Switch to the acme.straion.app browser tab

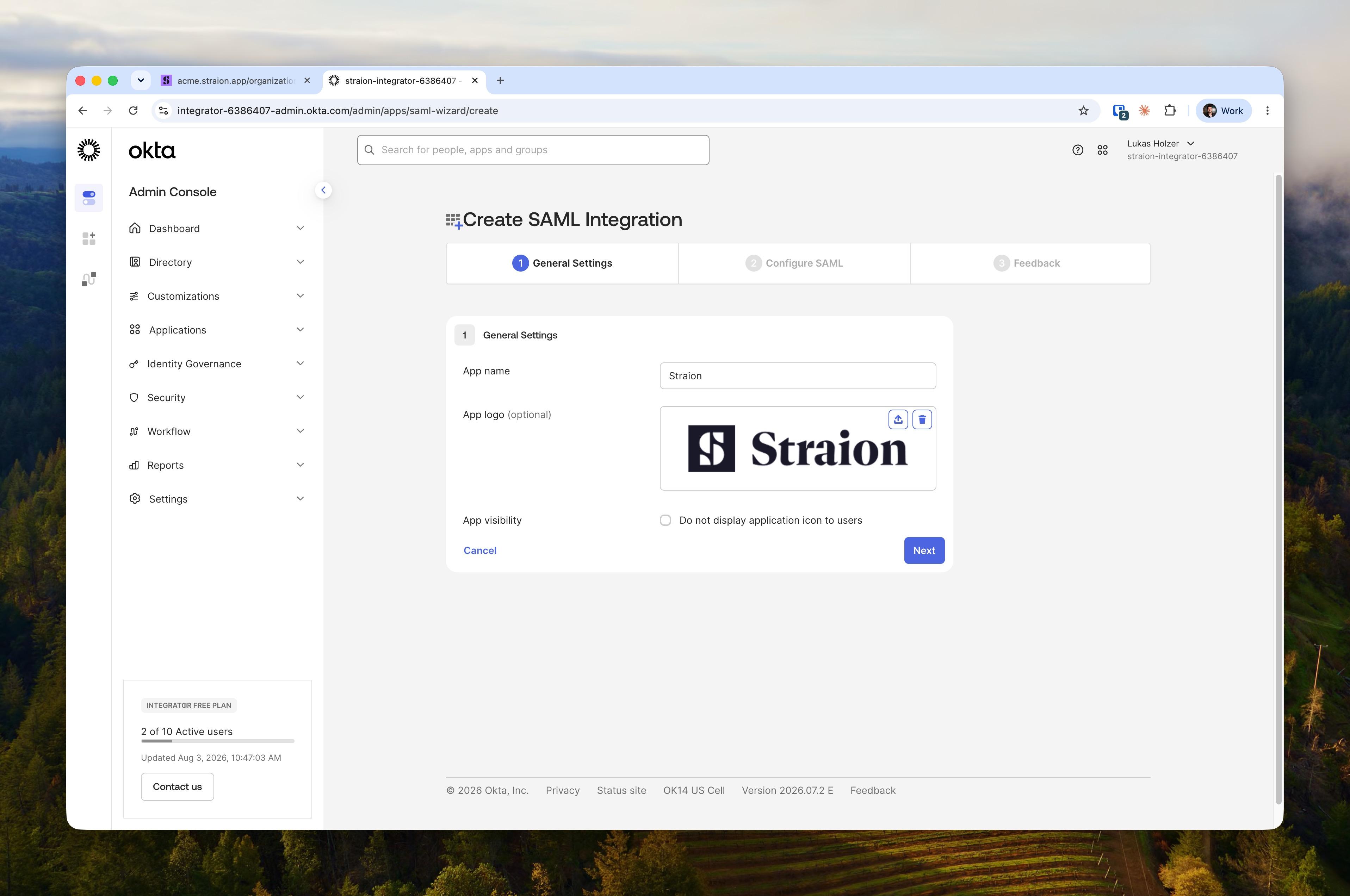click(236, 81)
